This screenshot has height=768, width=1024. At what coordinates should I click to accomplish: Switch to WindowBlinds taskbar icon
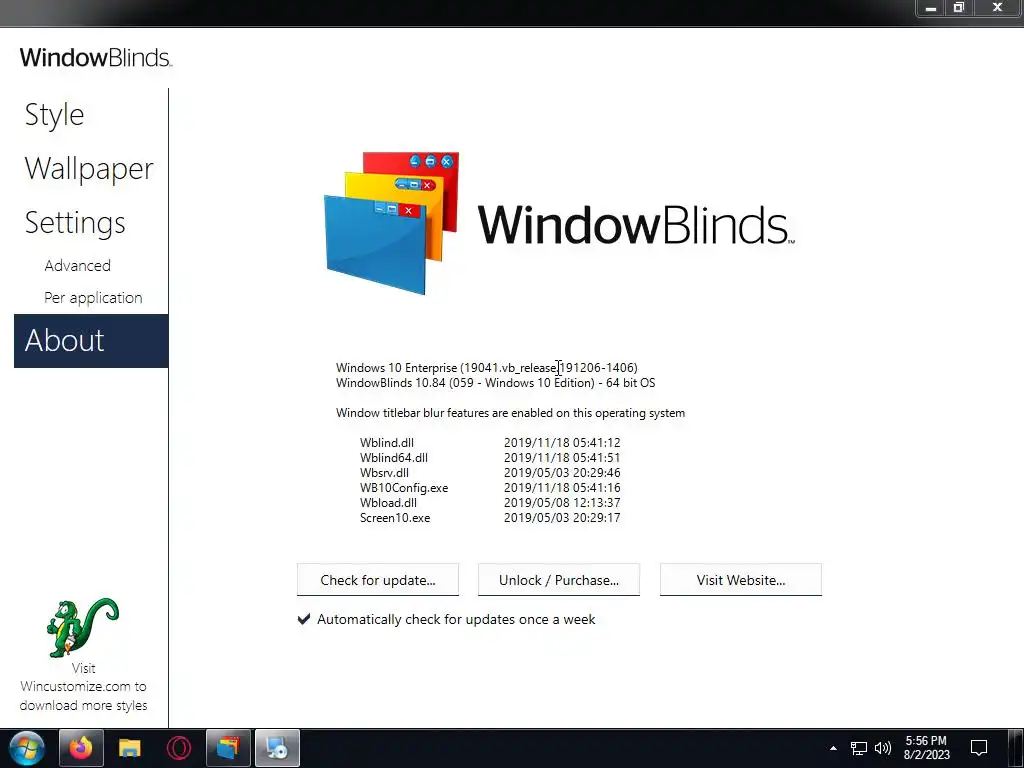pyautogui.click(x=228, y=748)
